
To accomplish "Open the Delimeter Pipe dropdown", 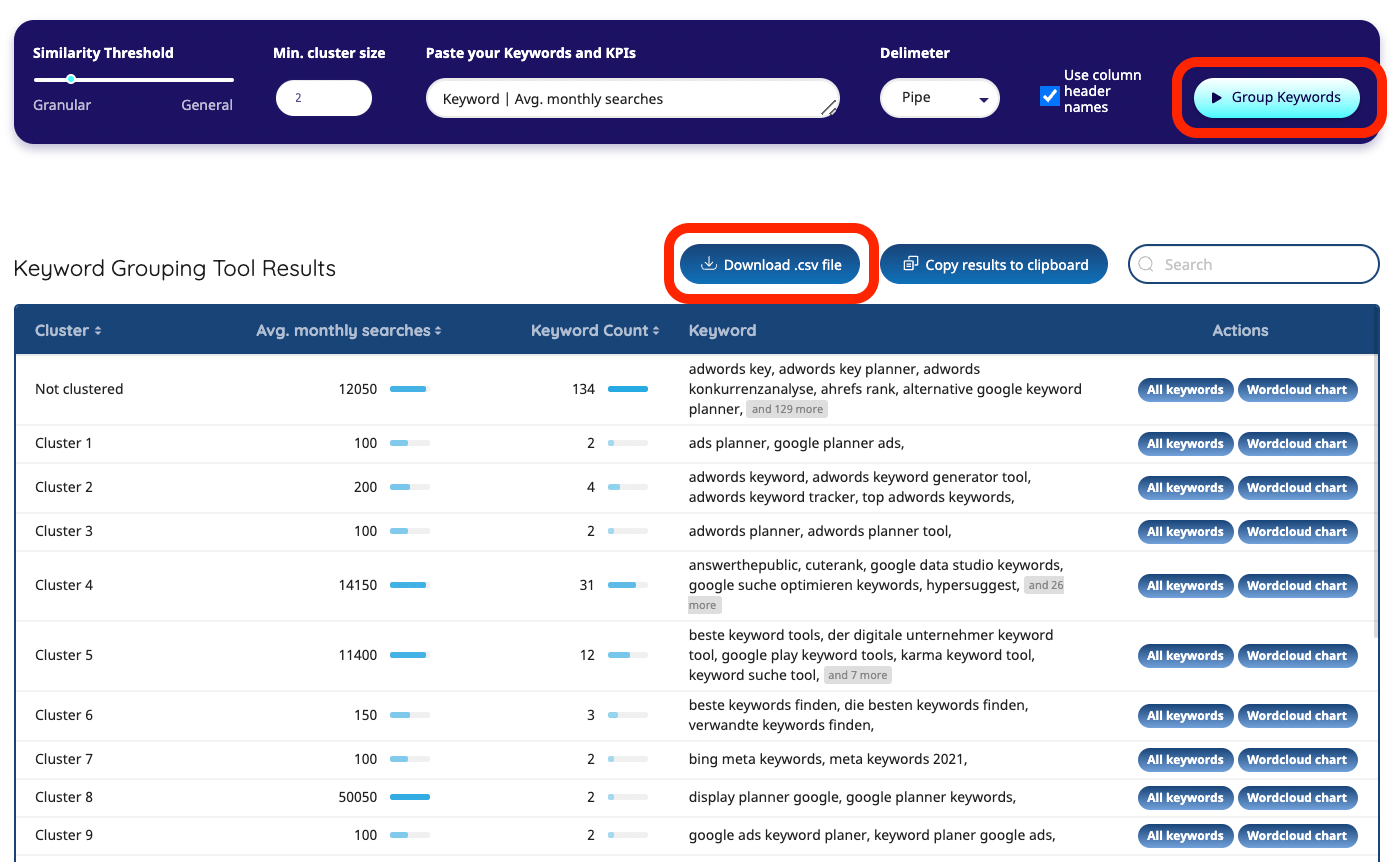I will pyautogui.click(x=940, y=98).
